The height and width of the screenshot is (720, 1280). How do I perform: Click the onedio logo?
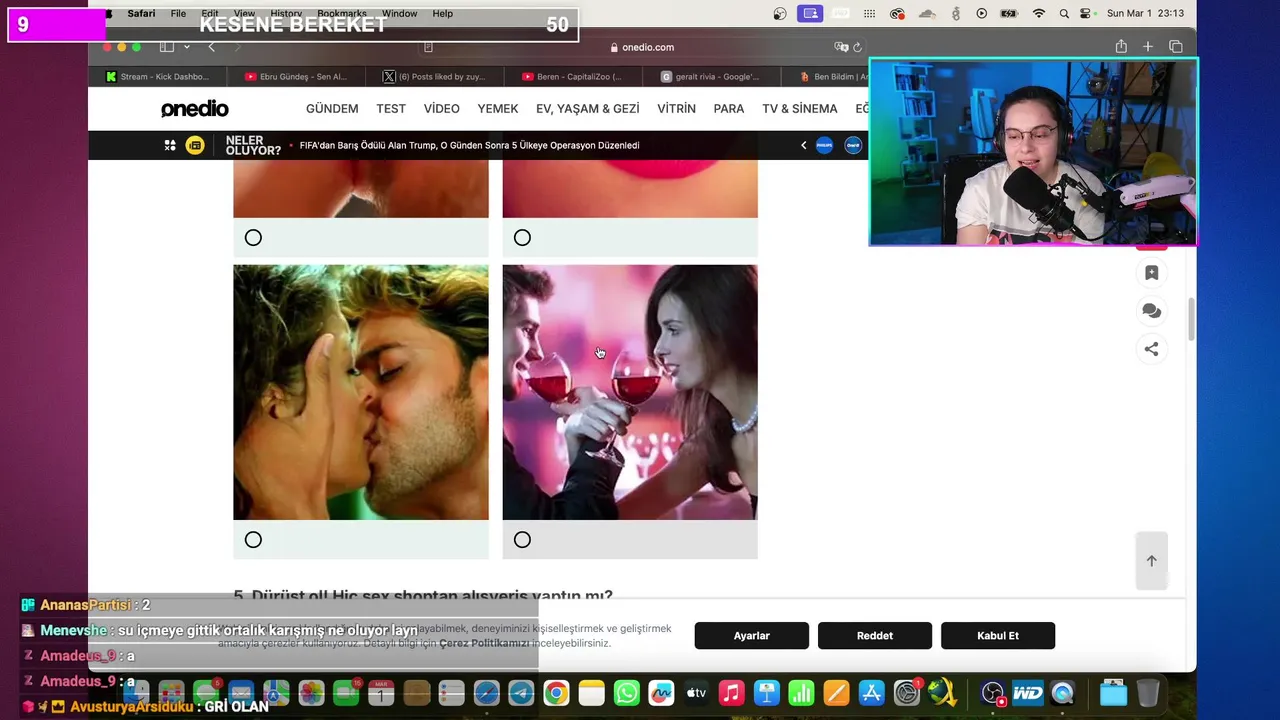(195, 109)
